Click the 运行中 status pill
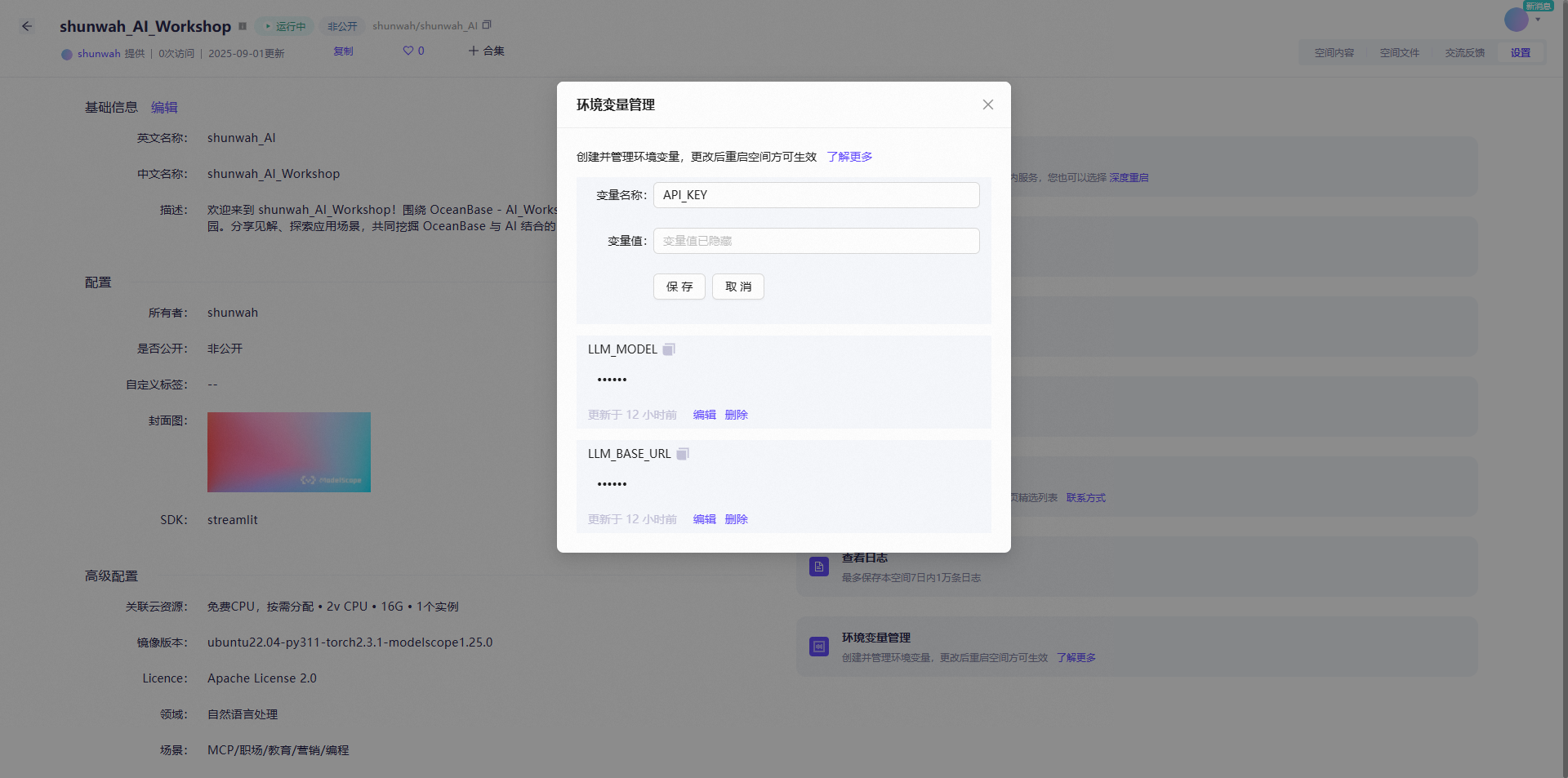1568x778 pixels. pyautogui.click(x=285, y=25)
